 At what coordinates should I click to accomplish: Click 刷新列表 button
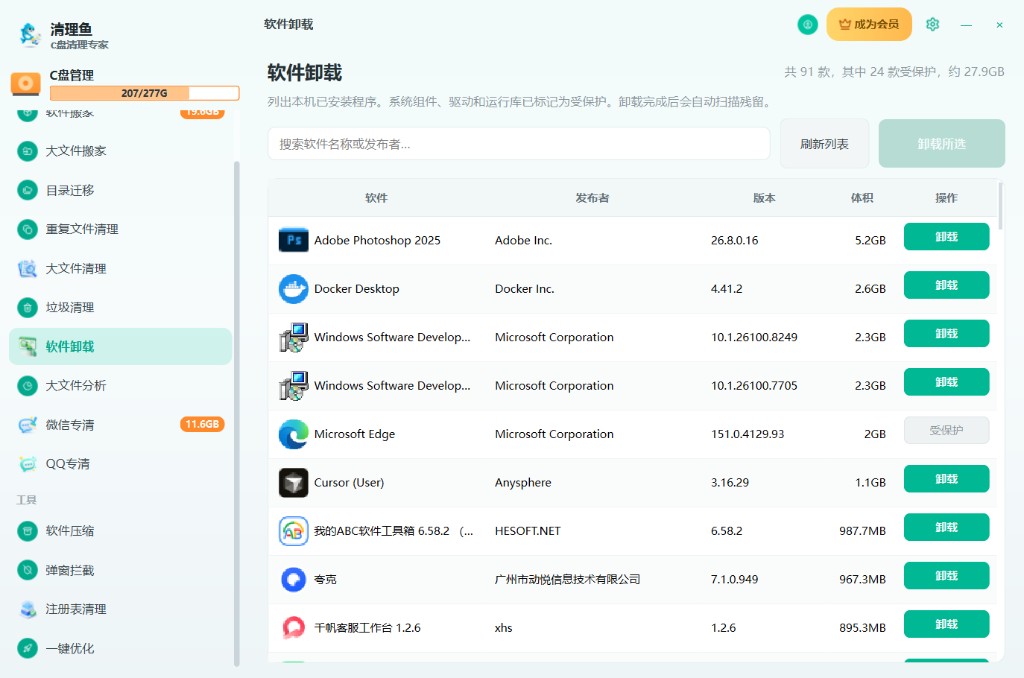tap(824, 144)
